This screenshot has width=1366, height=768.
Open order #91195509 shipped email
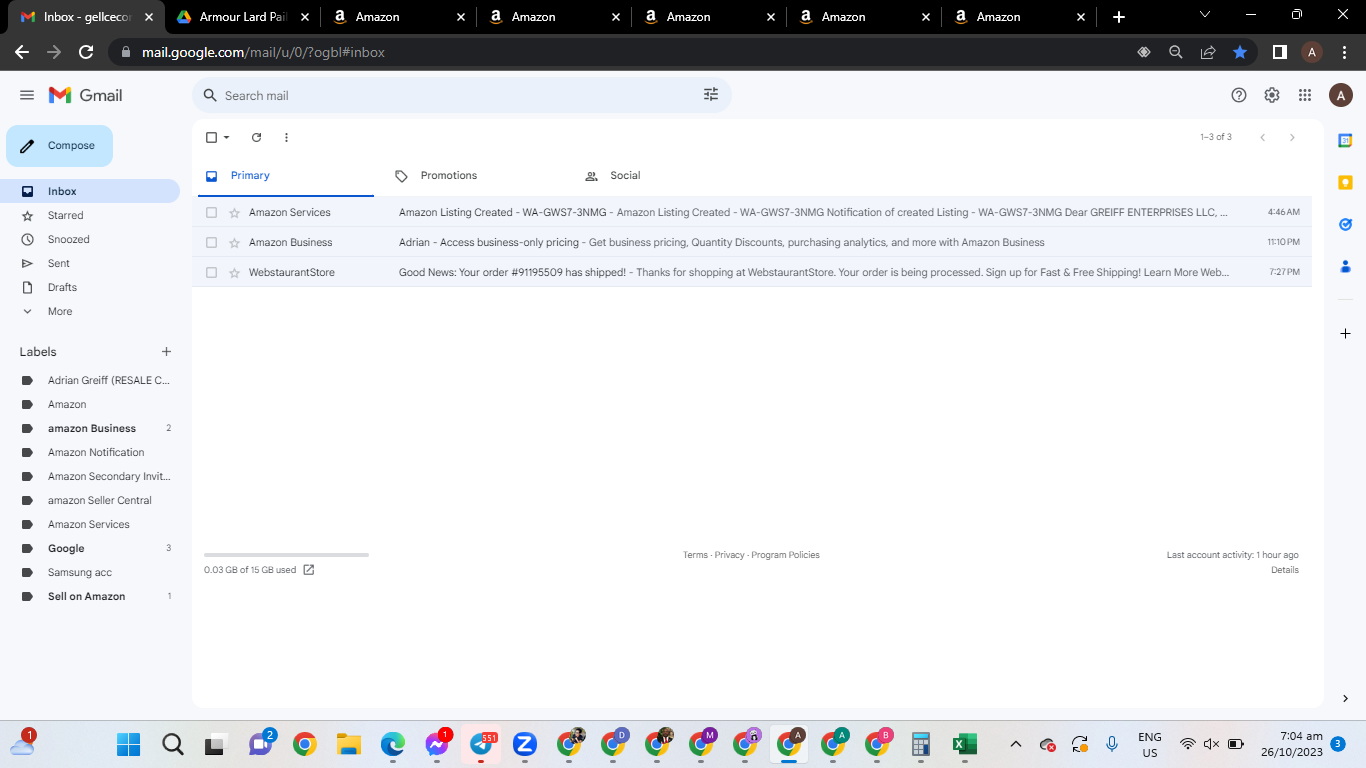tap(752, 272)
